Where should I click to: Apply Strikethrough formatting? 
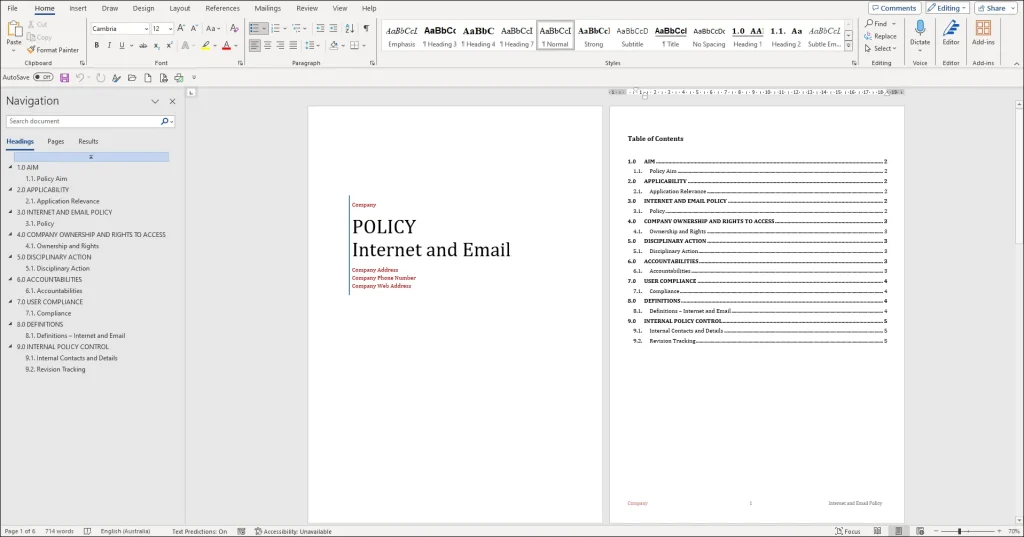[143, 46]
